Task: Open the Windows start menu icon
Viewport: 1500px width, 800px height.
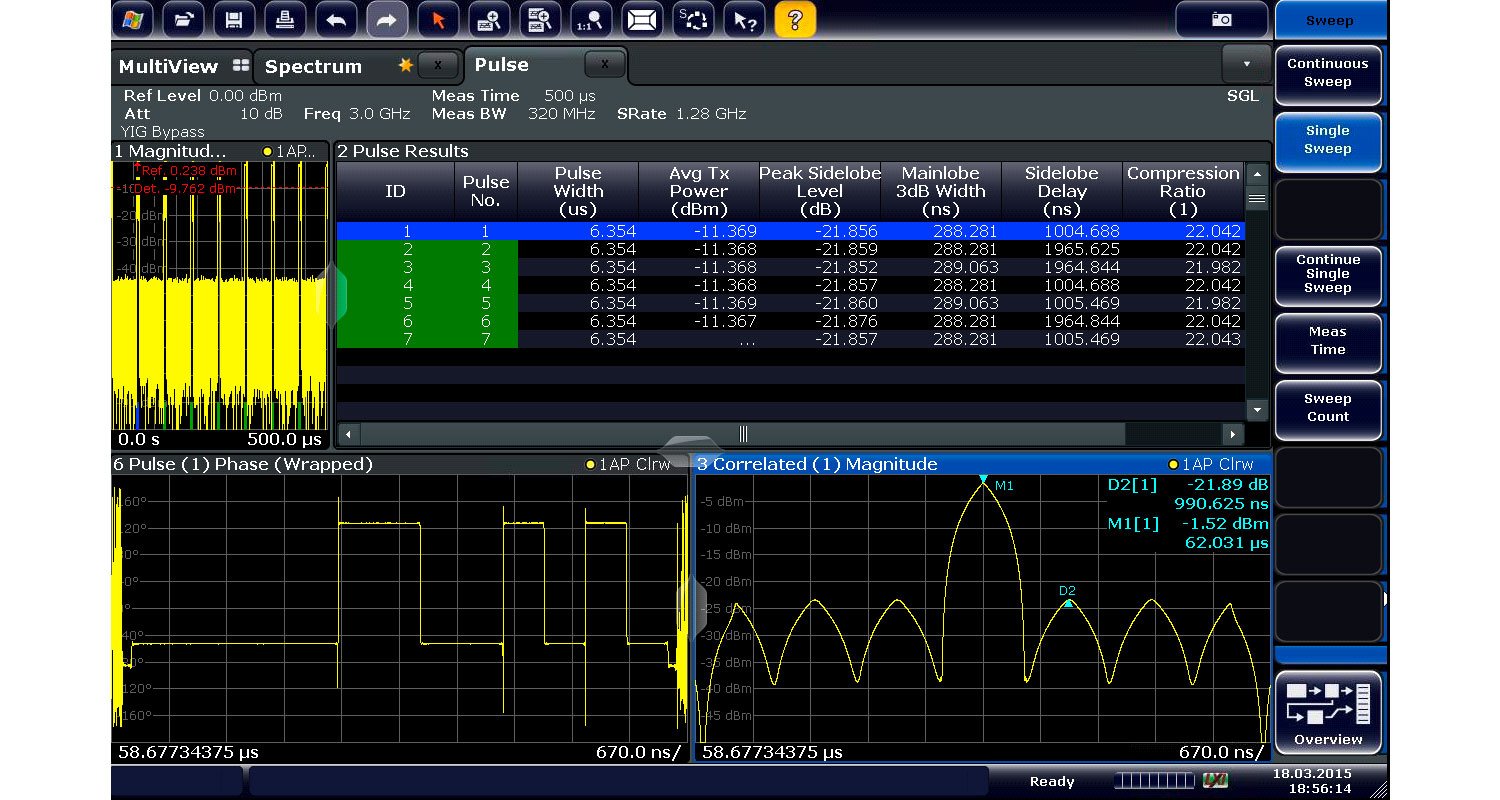Action: tap(132, 19)
